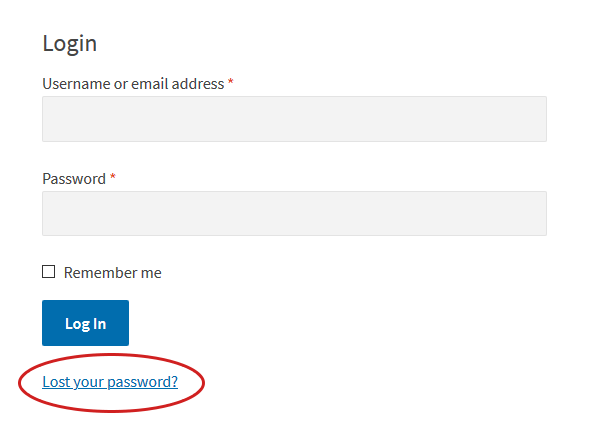Place cursor in the second gray text box
Image resolution: width=600 pixels, height=440 pixels.
[x=294, y=213]
